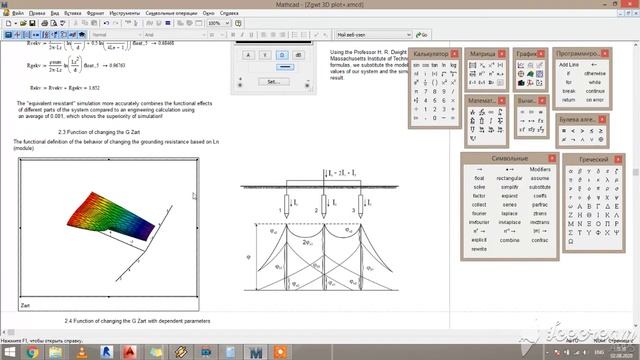Insert capital Delta from the Greek palette
This screenshot has height=360, width=640.
607,207
